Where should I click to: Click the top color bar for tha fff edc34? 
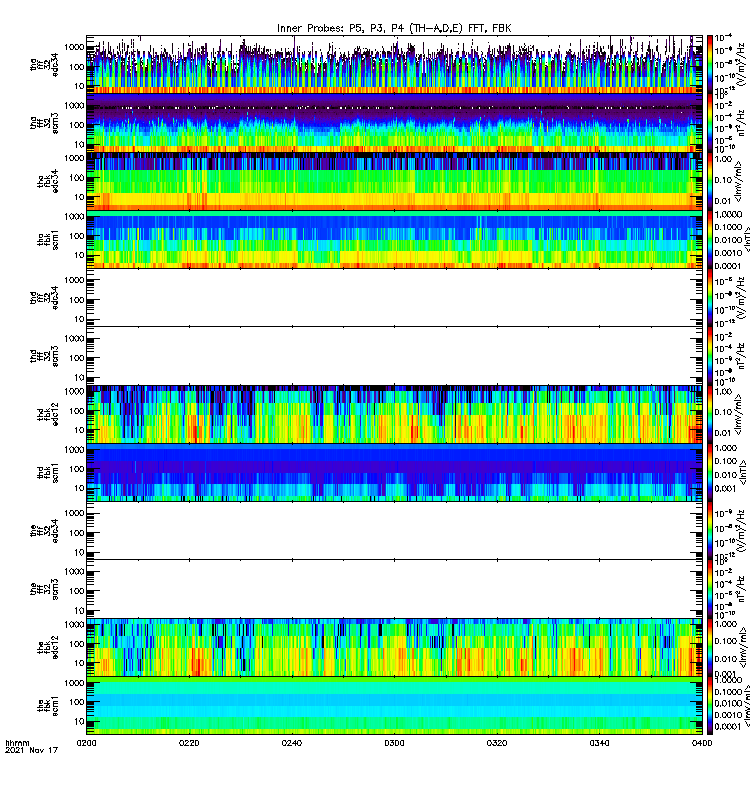(x=710, y=64)
